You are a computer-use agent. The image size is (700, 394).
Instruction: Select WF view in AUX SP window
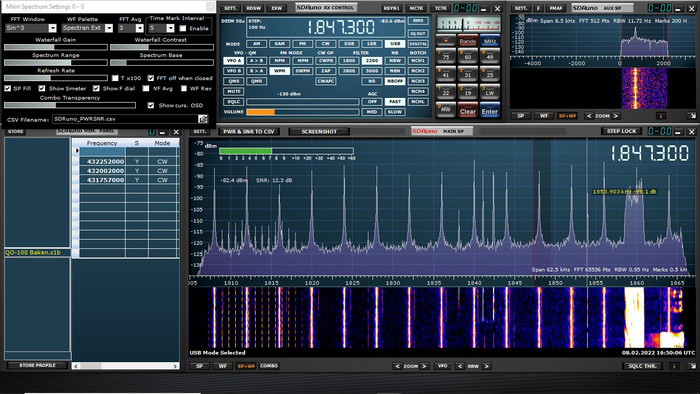tap(544, 116)
